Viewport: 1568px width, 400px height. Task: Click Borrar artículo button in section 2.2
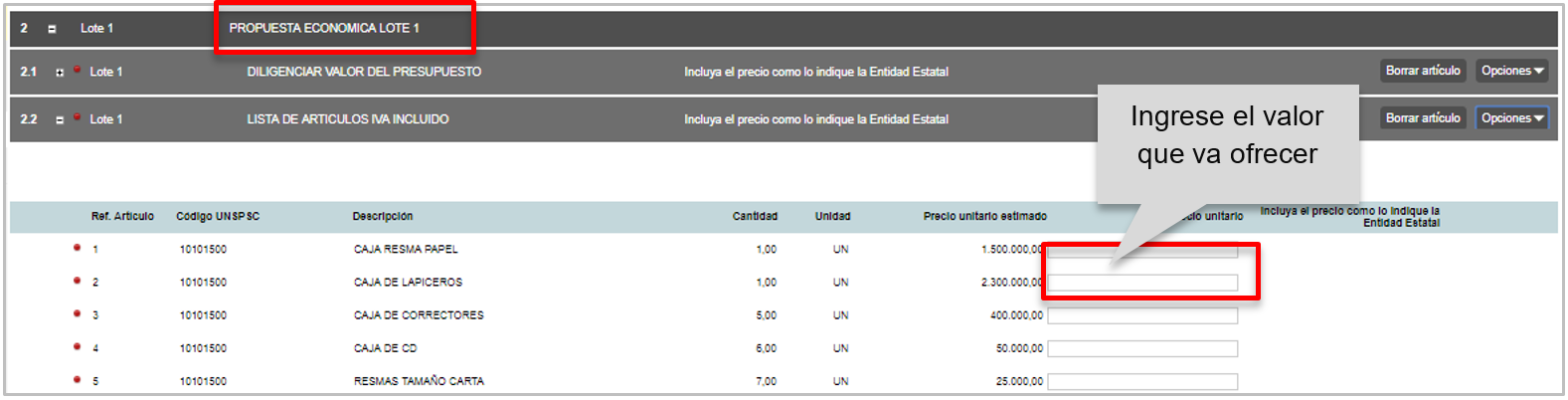(x=1423, y=118)
